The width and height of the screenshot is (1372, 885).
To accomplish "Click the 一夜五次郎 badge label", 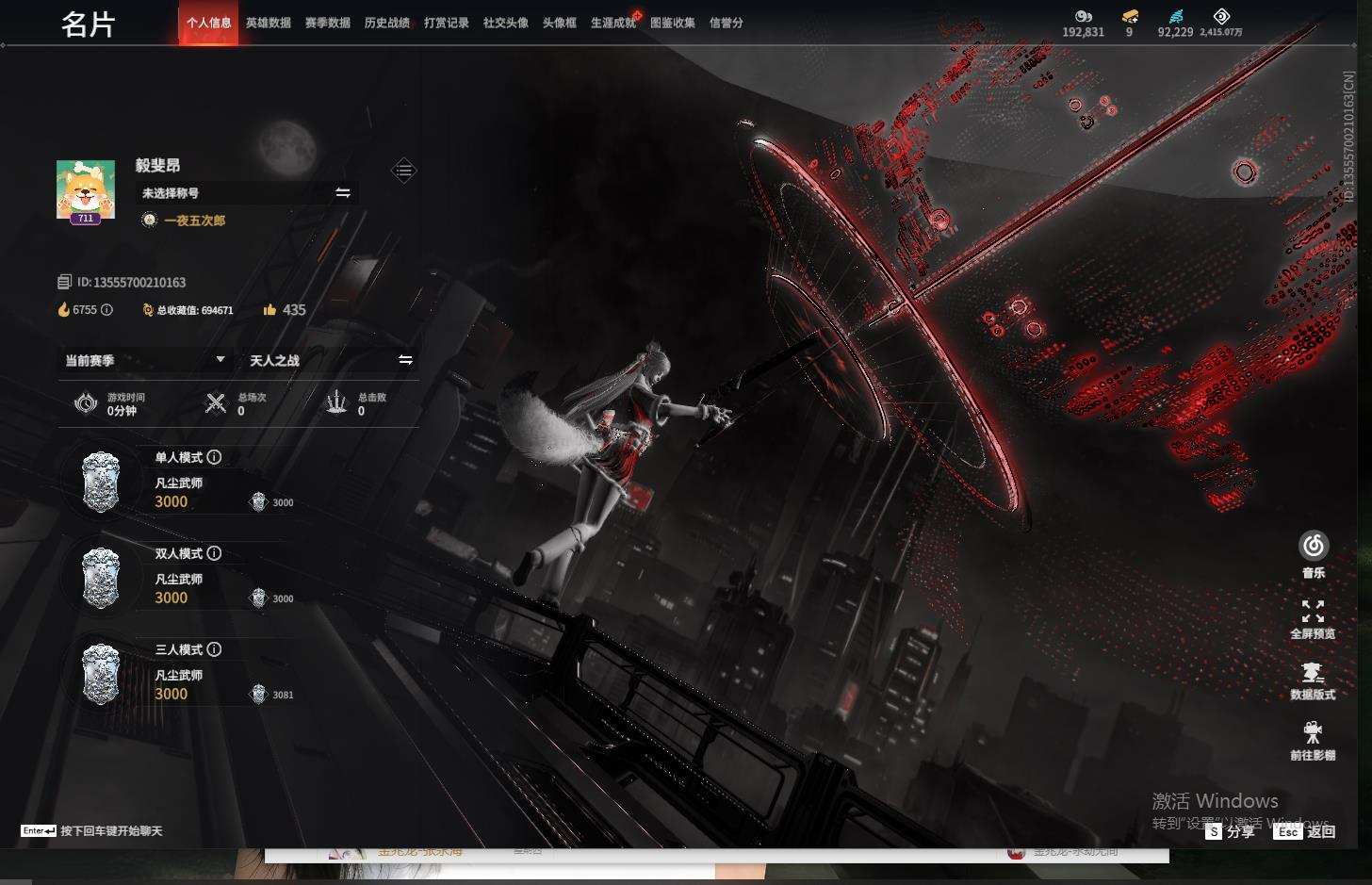I will coord(194,220).
